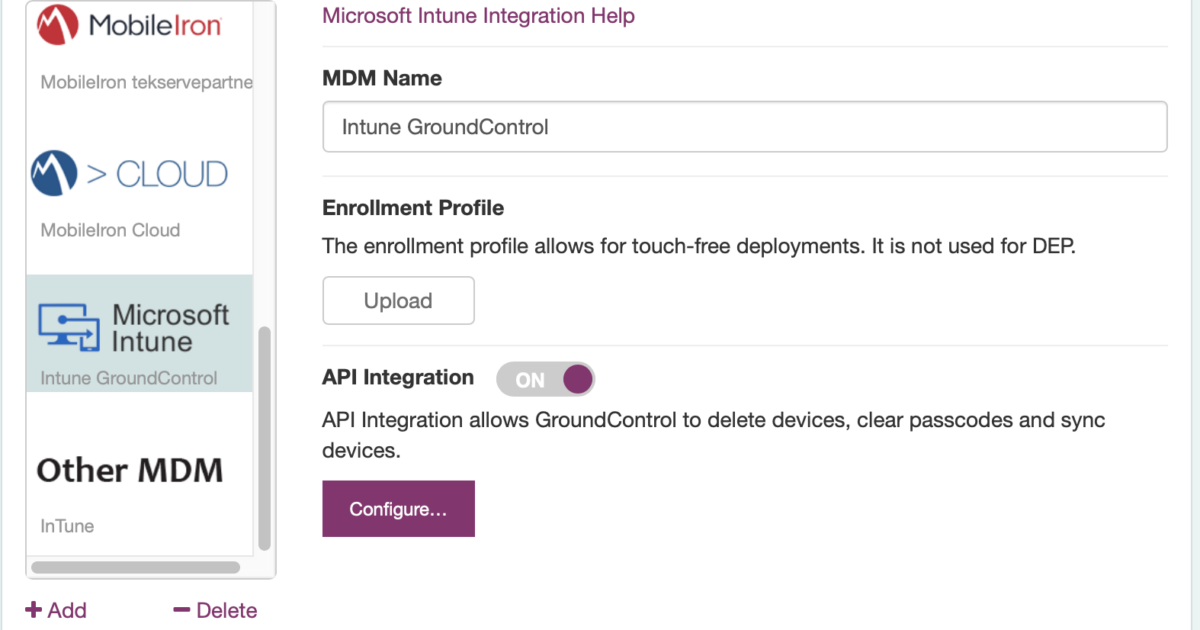Open Microsoft Intune Integration Help

click(478, 16)
